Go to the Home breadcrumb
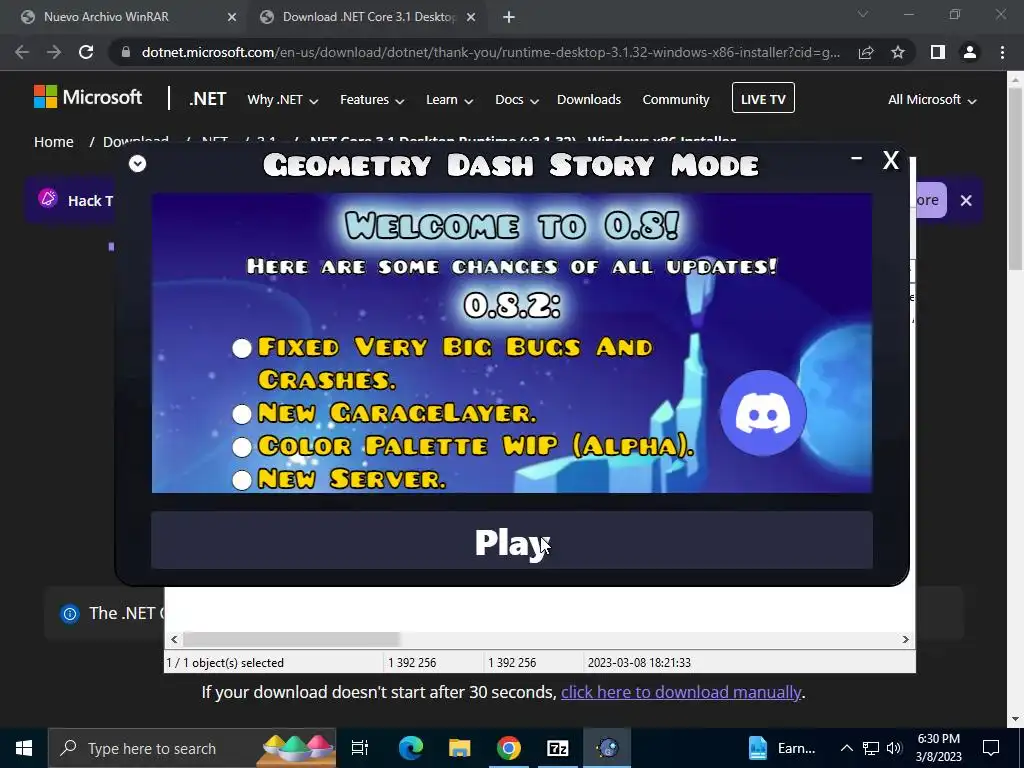Screen dimensions: 1024x768 tap(54, 142)
